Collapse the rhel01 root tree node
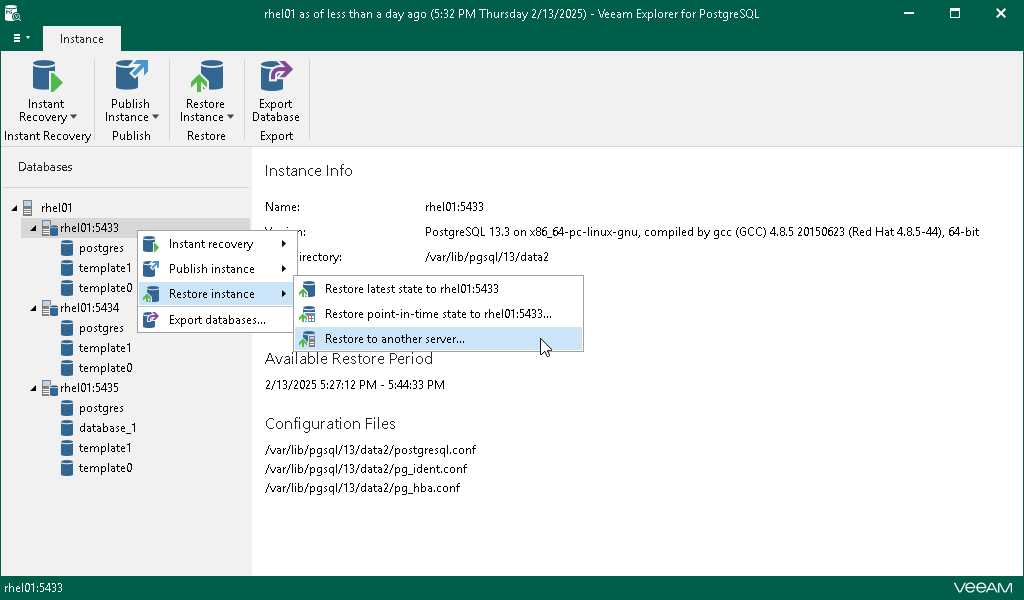The image size is (1024, 600). coord(15,208)
